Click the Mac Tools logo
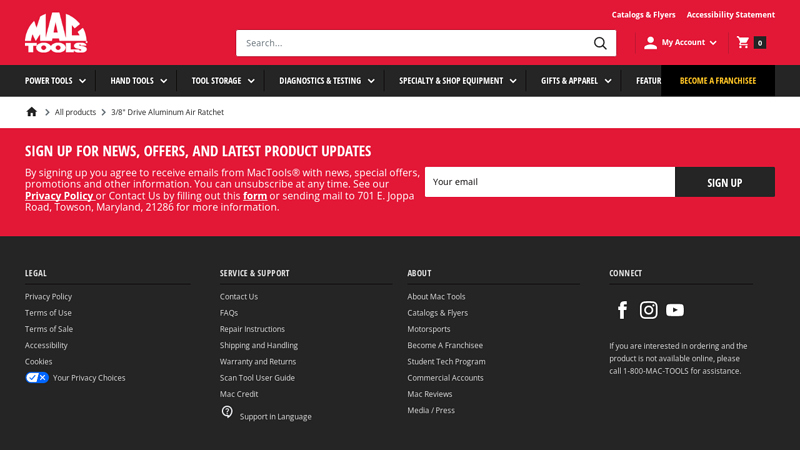The image size is (800, 450). pyautogui.click(x=56, y=33)
